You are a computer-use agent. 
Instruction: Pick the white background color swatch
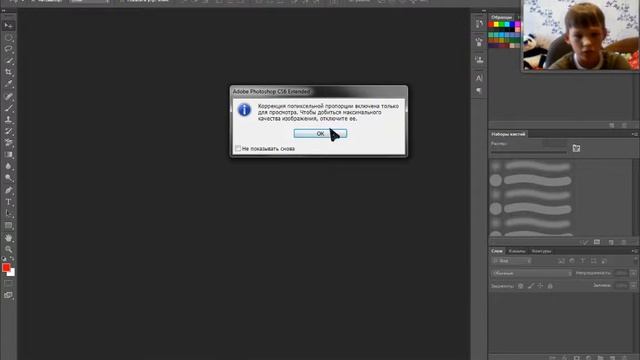click(12, 273)
